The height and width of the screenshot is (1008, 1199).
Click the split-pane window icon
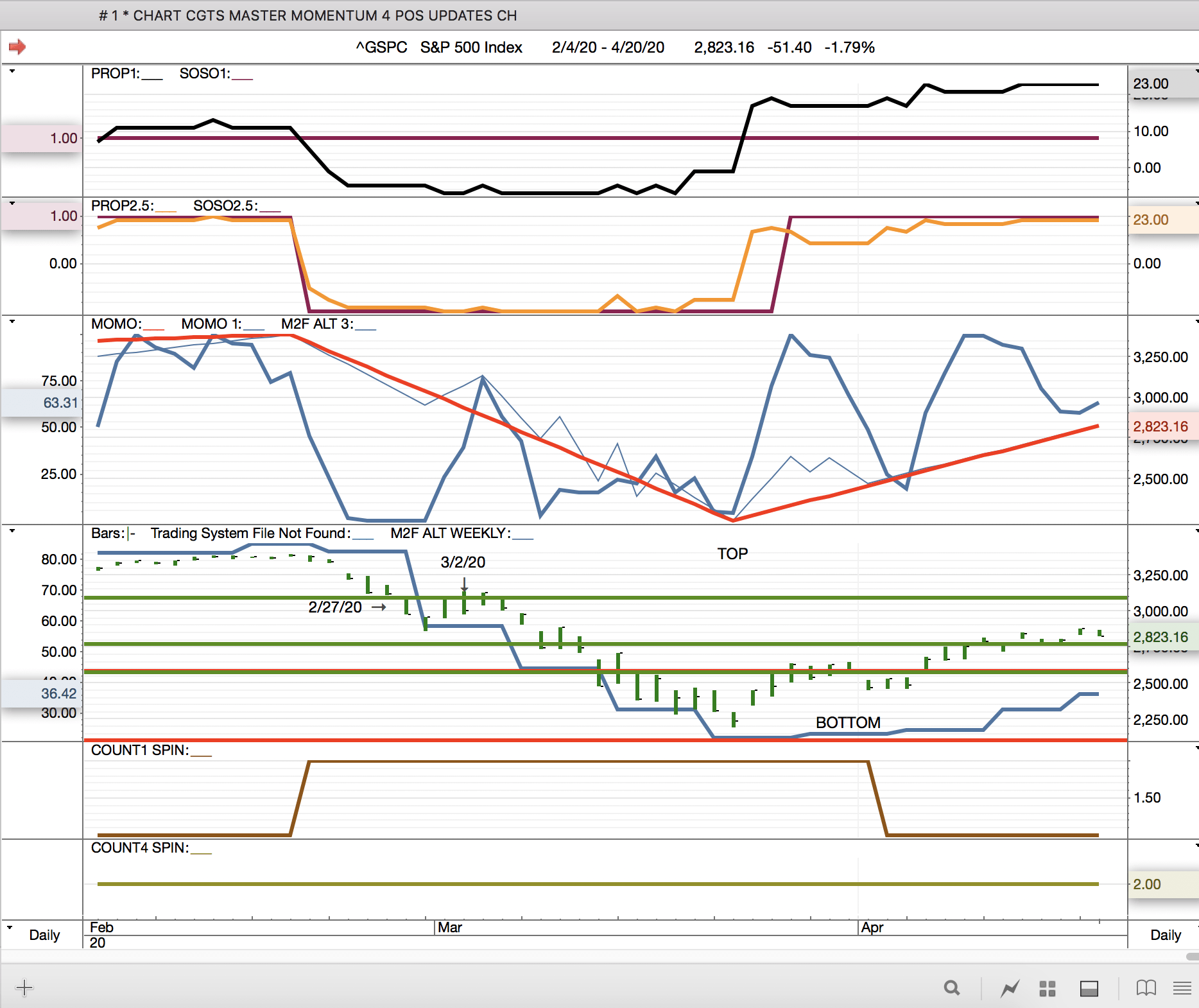[x=1089, y=988]
